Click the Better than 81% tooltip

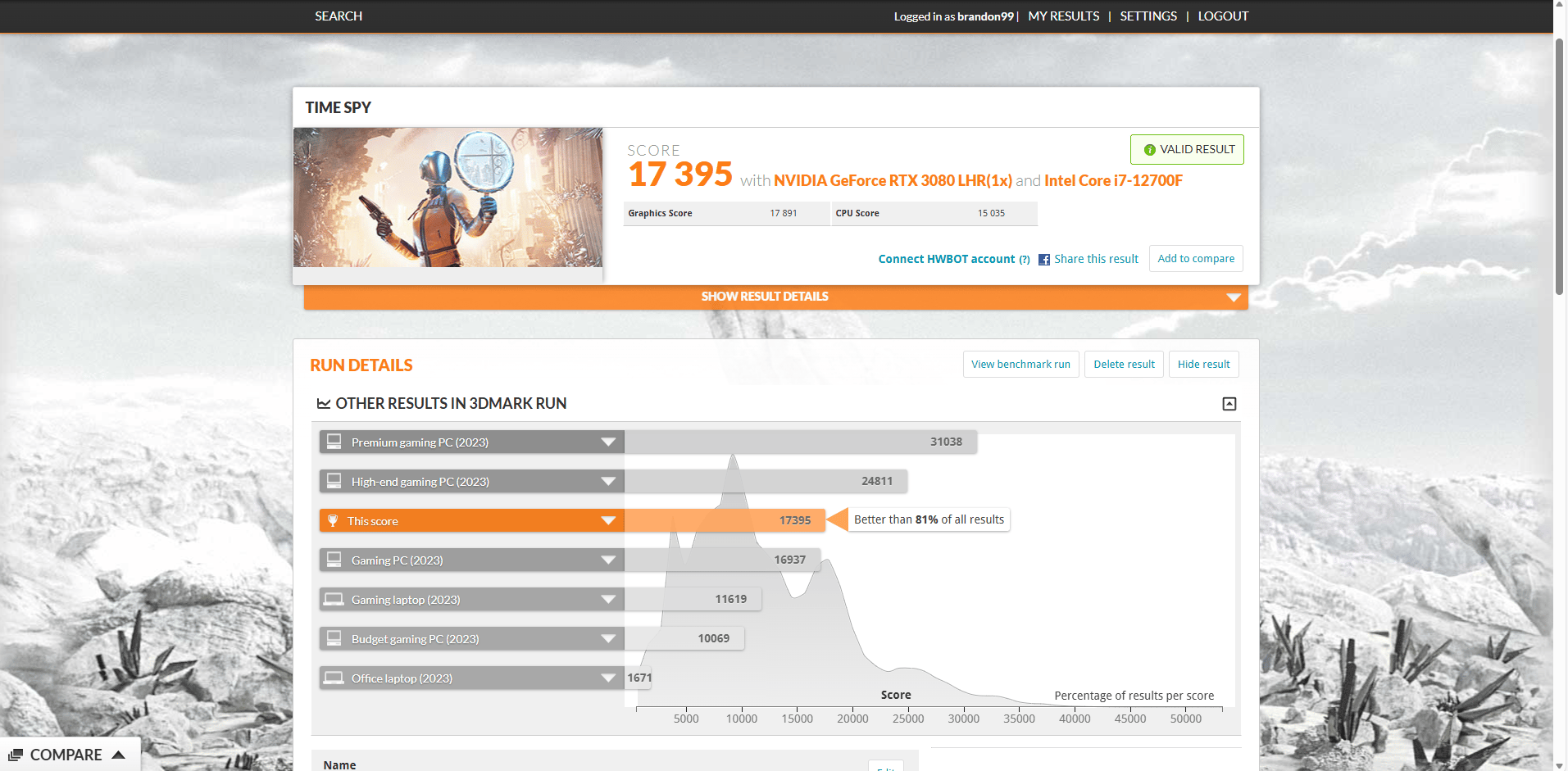click(929, 519)
